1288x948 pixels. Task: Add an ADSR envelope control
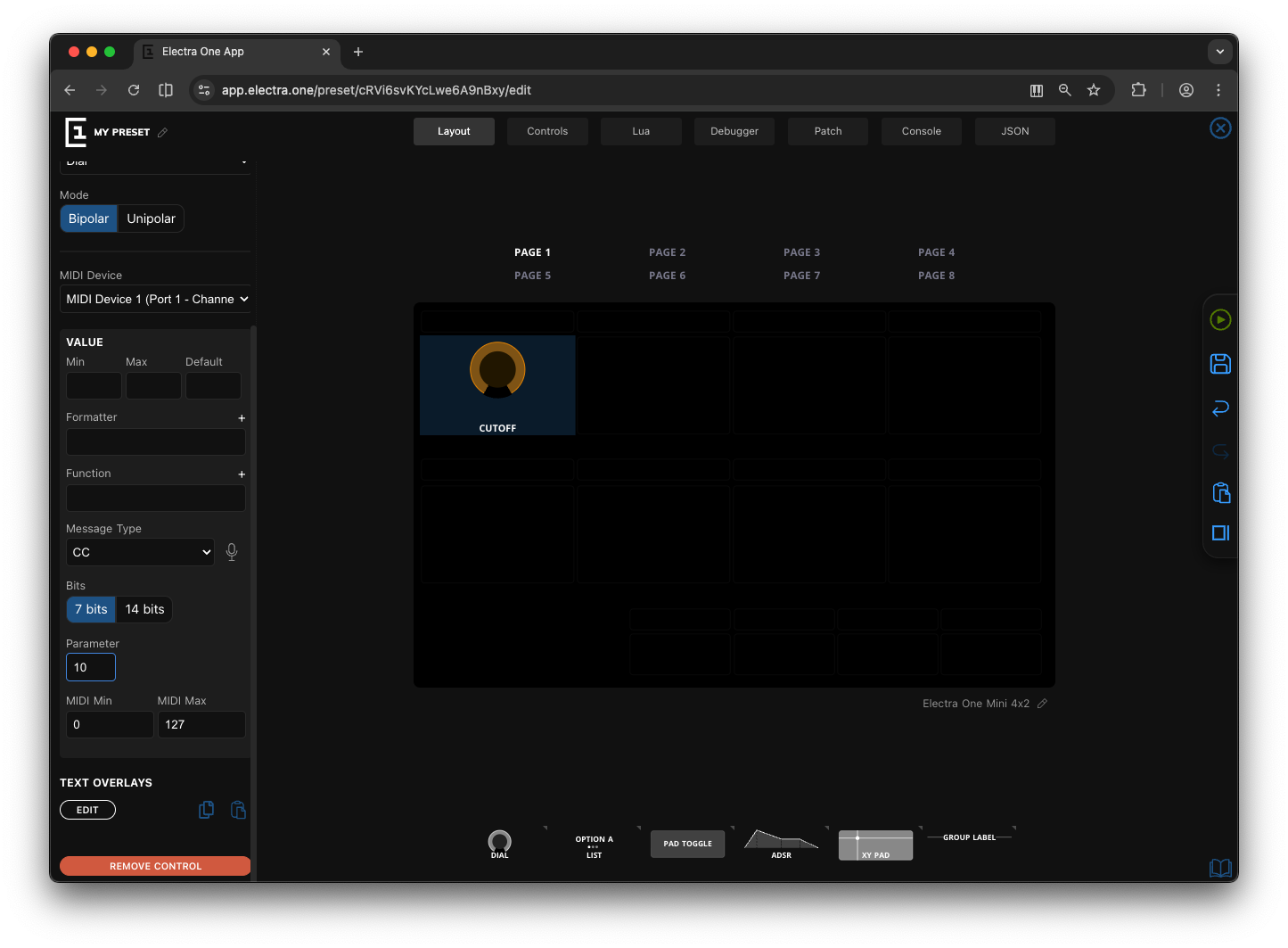pyautogui.click(x=781, y=844)
